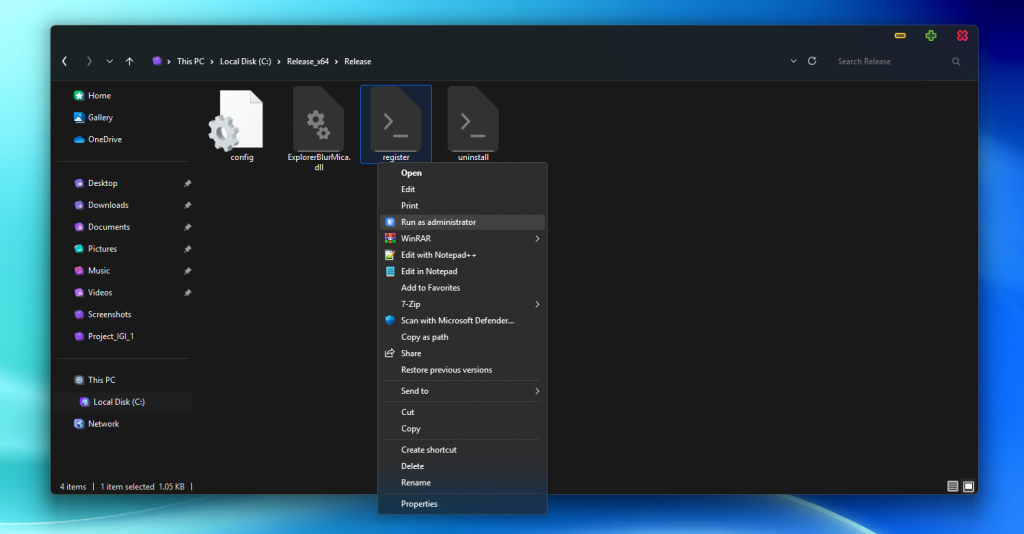Screen dimensions: 1024x534
Task: Click the refresh button in address bar
Action: pyautogui.click(x=812, y=61)
